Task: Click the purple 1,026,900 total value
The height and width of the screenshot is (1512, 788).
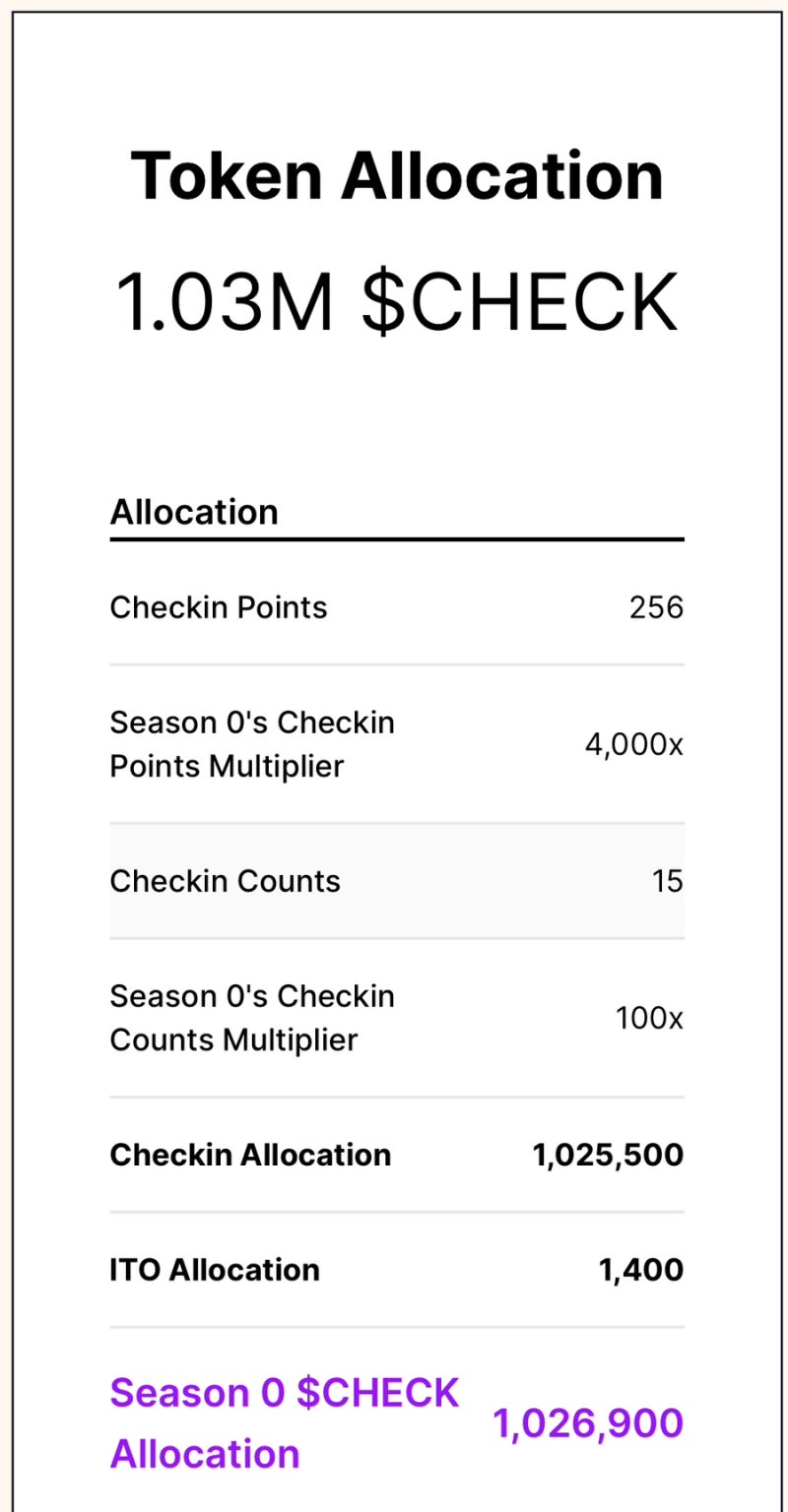Action: tap(587, 1423)
